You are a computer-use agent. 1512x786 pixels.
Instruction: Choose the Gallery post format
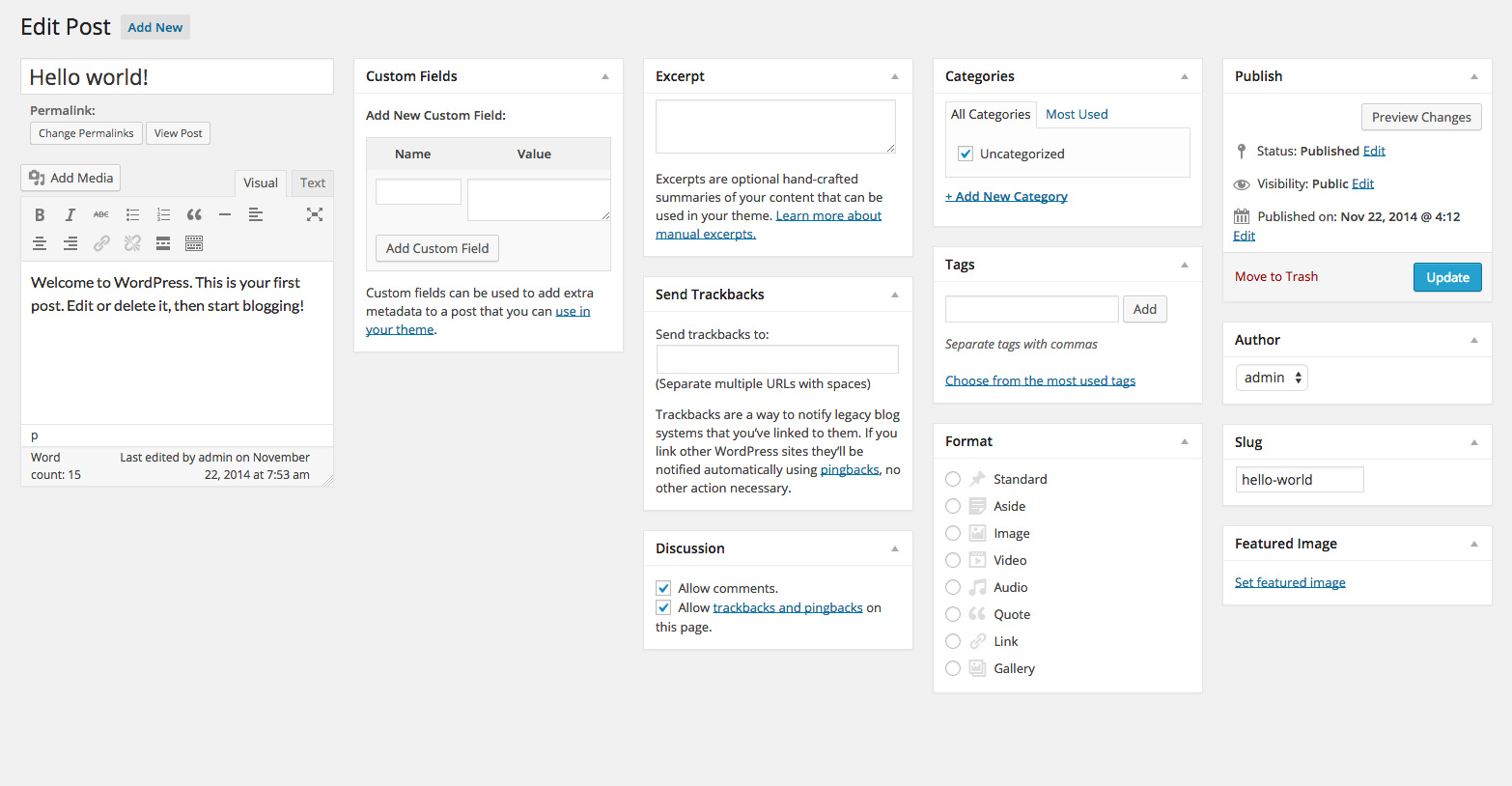[x=953, y=668]
